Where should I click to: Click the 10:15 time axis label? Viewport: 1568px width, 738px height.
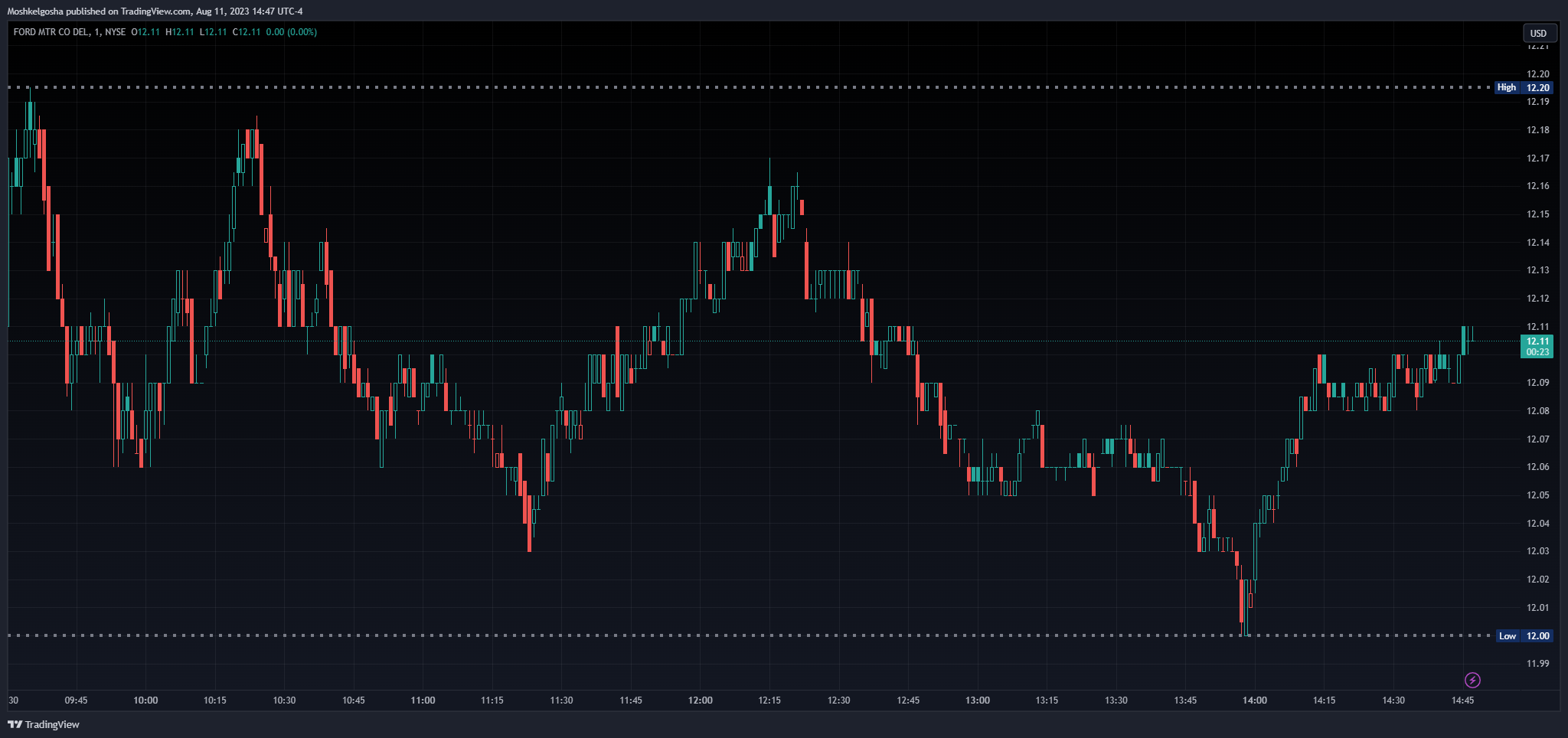click(214, 700)
